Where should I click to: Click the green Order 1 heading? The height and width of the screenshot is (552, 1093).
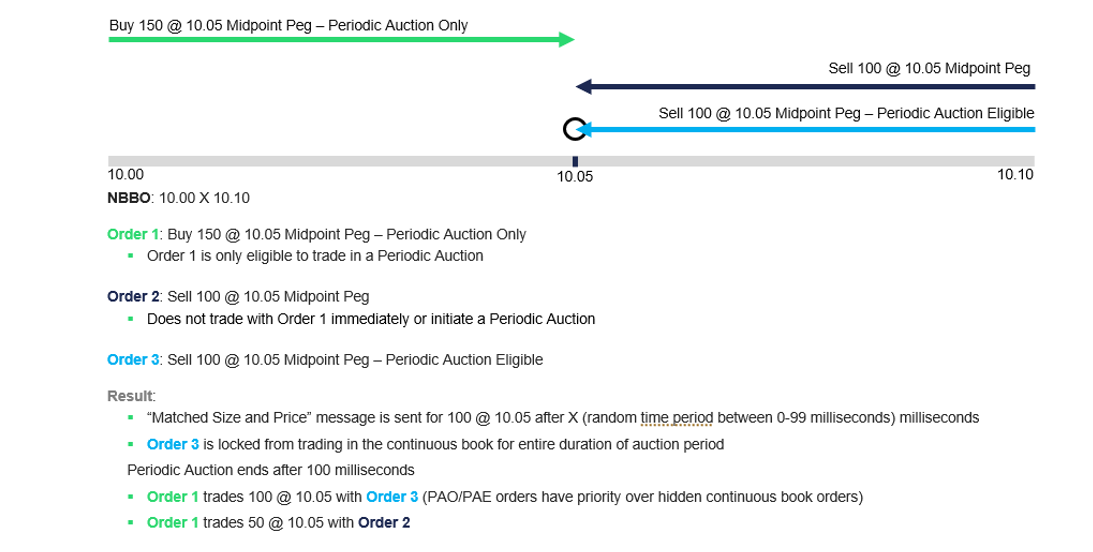click(132, 234)
